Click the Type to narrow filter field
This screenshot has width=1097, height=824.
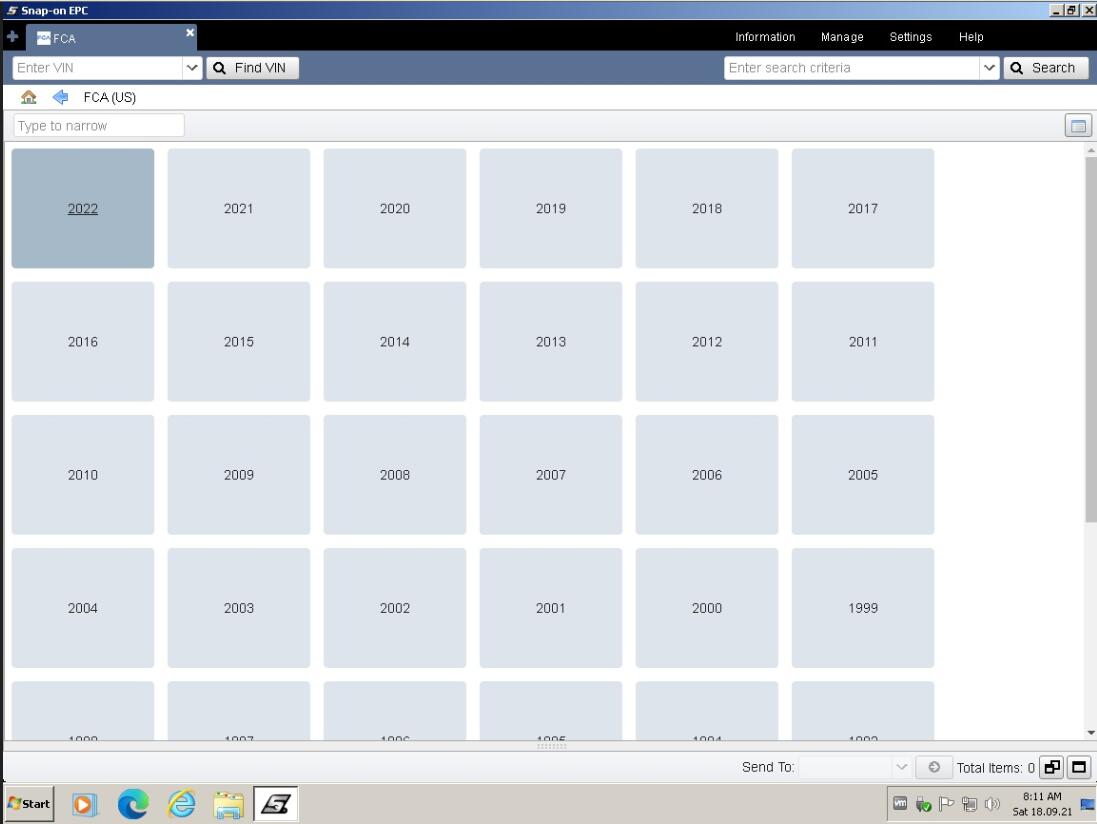[x=99, y=126]
